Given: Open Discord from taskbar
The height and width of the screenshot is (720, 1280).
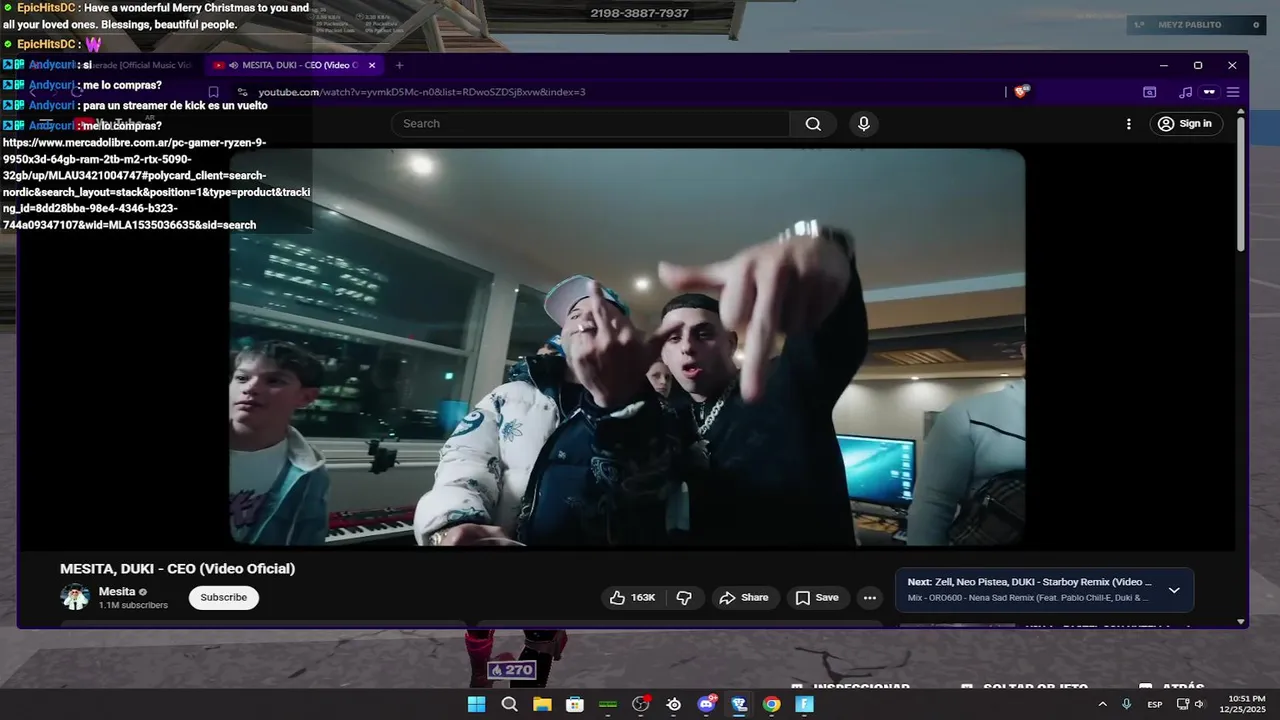Looking at the screenshot, I should [x=707, y=704].
